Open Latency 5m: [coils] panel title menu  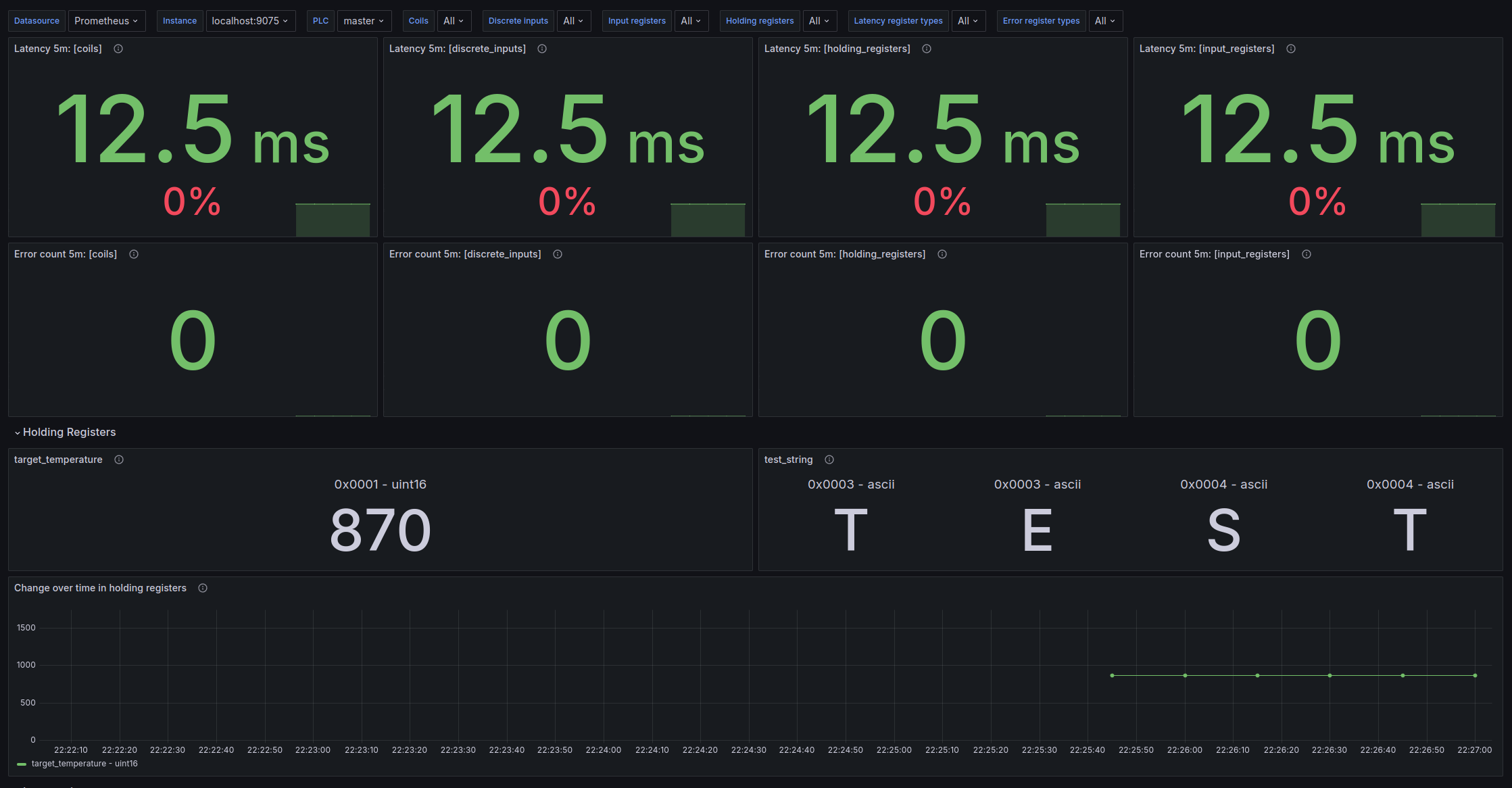[58, 49]
